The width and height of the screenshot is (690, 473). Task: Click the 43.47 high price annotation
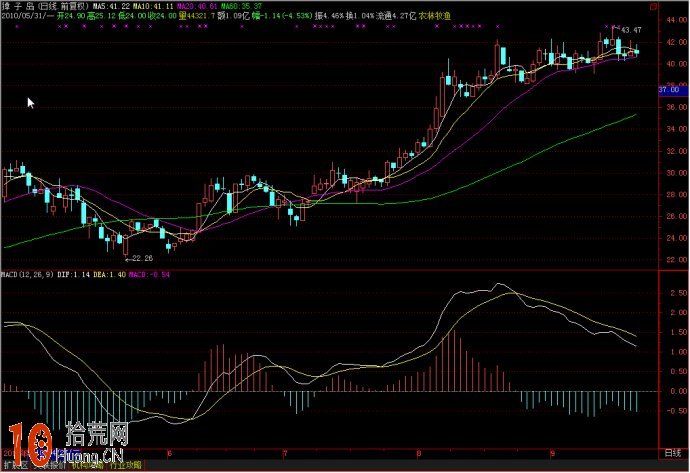point(630,31)
